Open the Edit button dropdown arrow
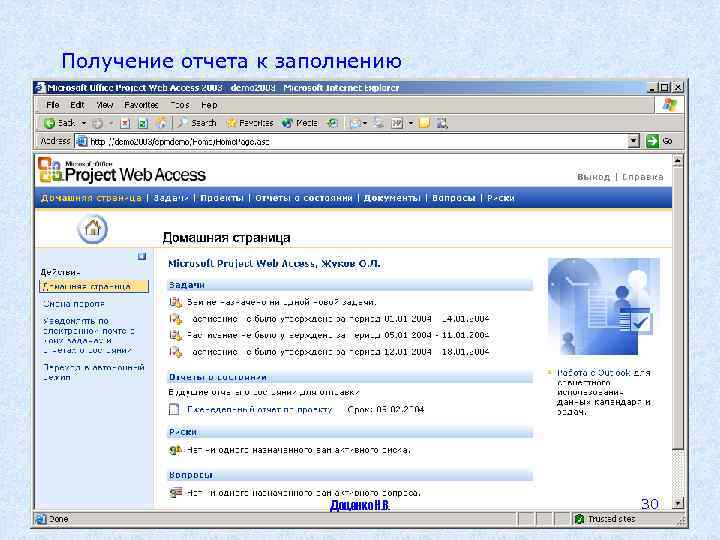 [411, 123]
